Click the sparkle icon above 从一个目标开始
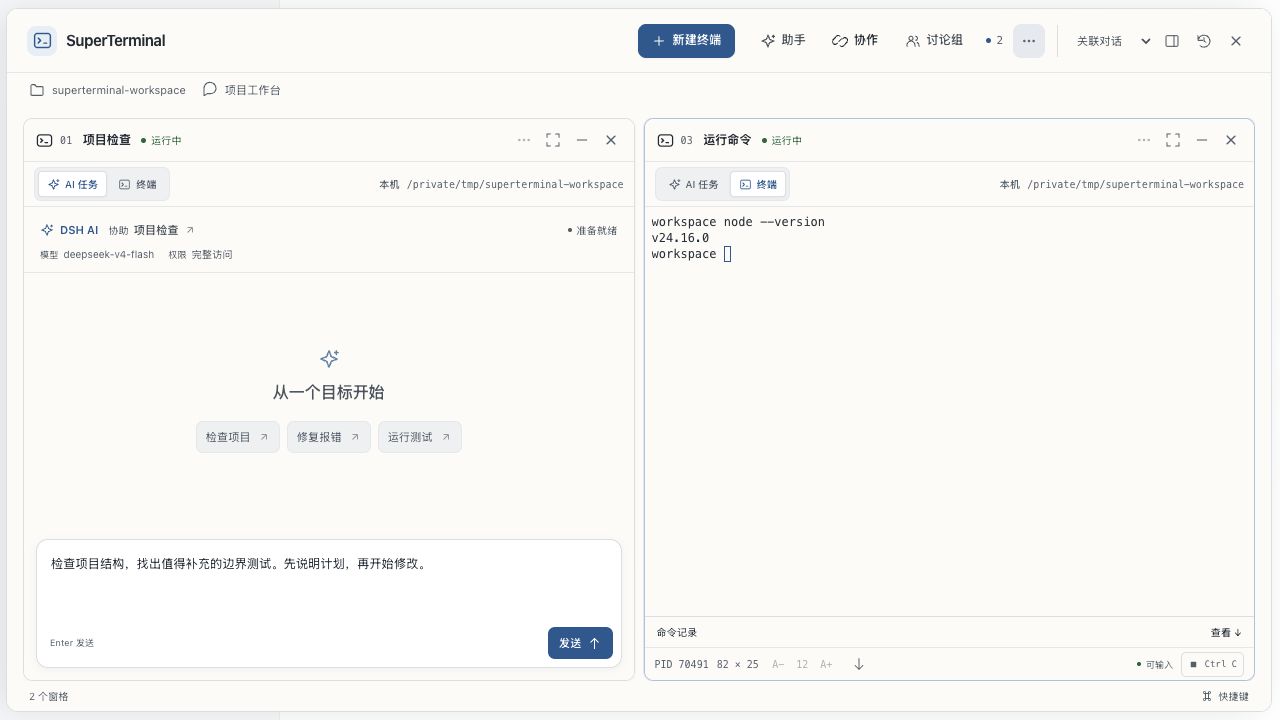The height and width of the screenshot is (720, 1280). coord(329,358)
